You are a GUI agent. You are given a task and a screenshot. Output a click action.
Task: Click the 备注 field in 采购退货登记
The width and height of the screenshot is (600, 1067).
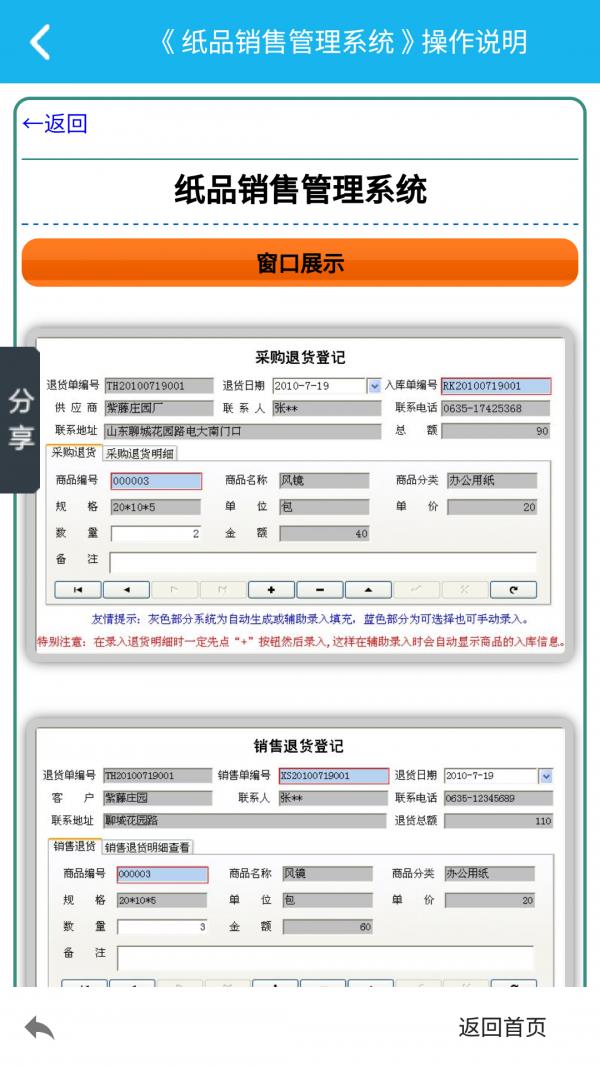coord(323,563)
